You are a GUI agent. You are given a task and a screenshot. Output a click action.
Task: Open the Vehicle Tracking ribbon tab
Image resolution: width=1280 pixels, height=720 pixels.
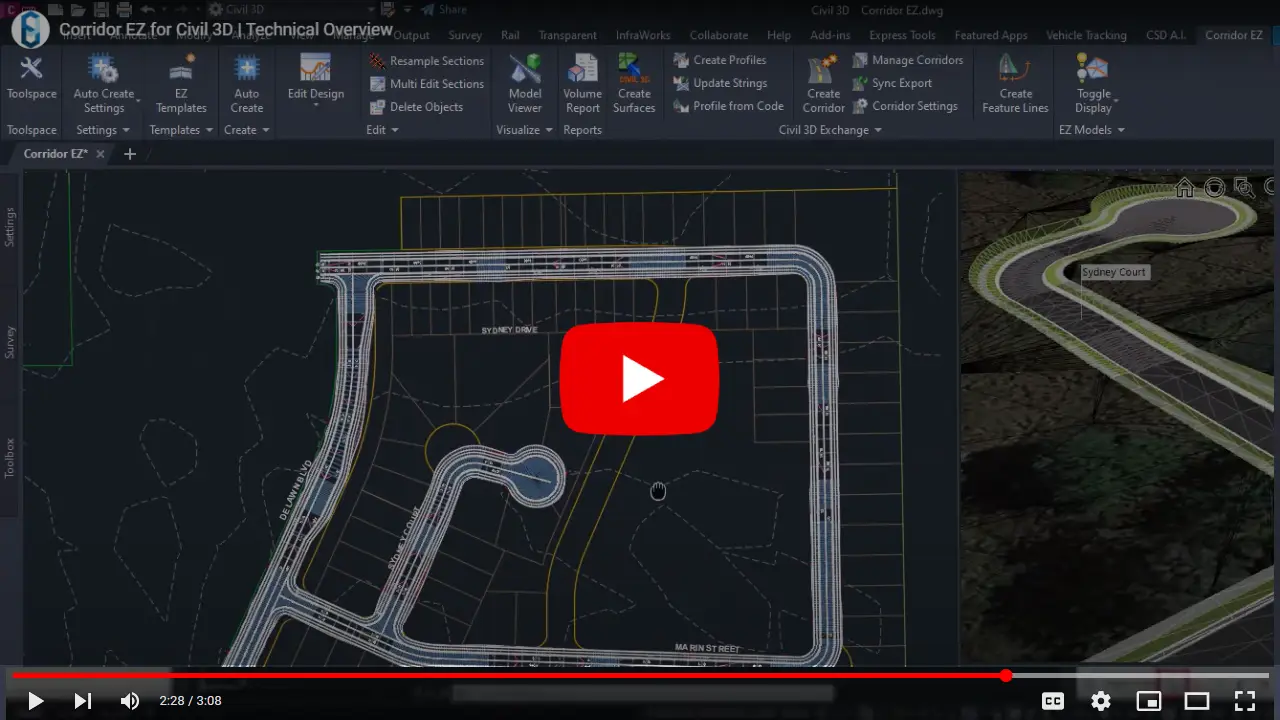click(1086, 35)
